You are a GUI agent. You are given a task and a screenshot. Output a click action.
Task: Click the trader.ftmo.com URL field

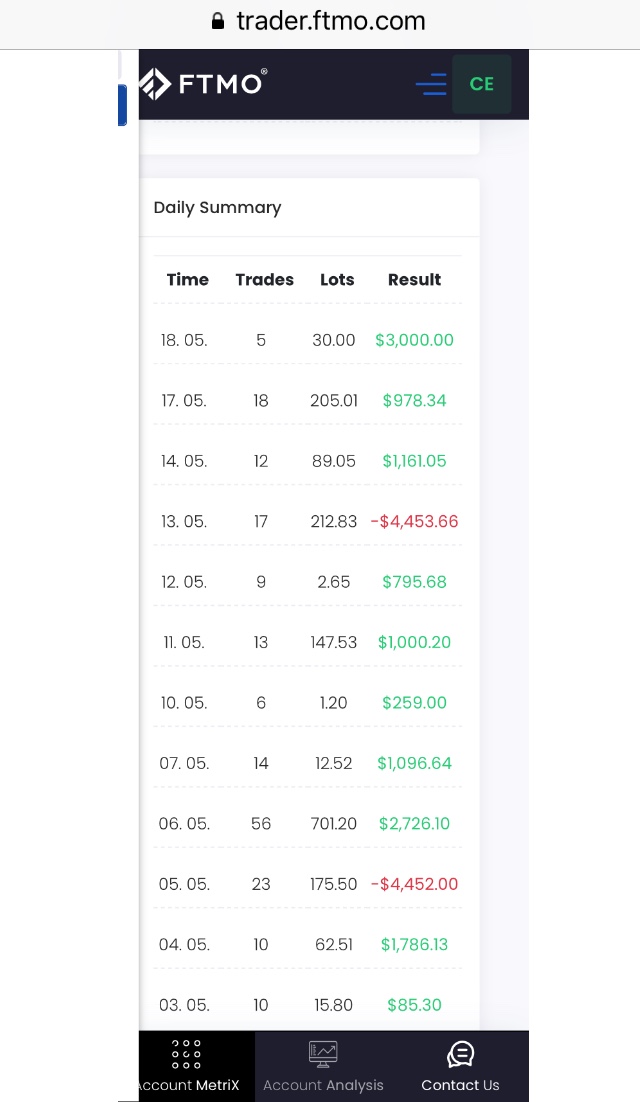coord(330,22)
